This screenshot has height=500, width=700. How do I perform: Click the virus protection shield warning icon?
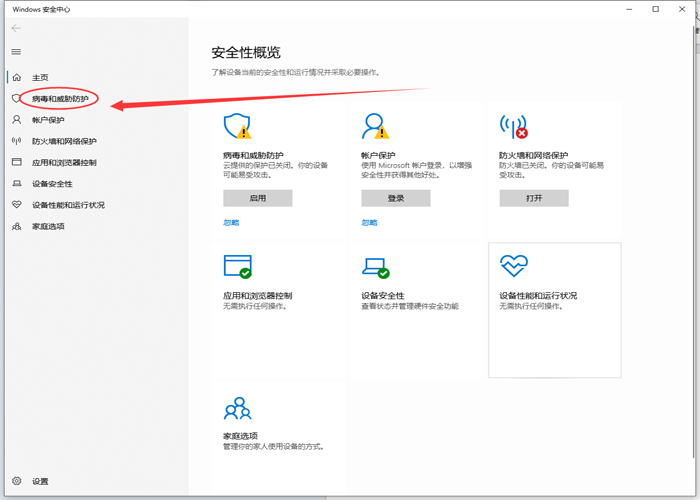(x=237, y=126)
